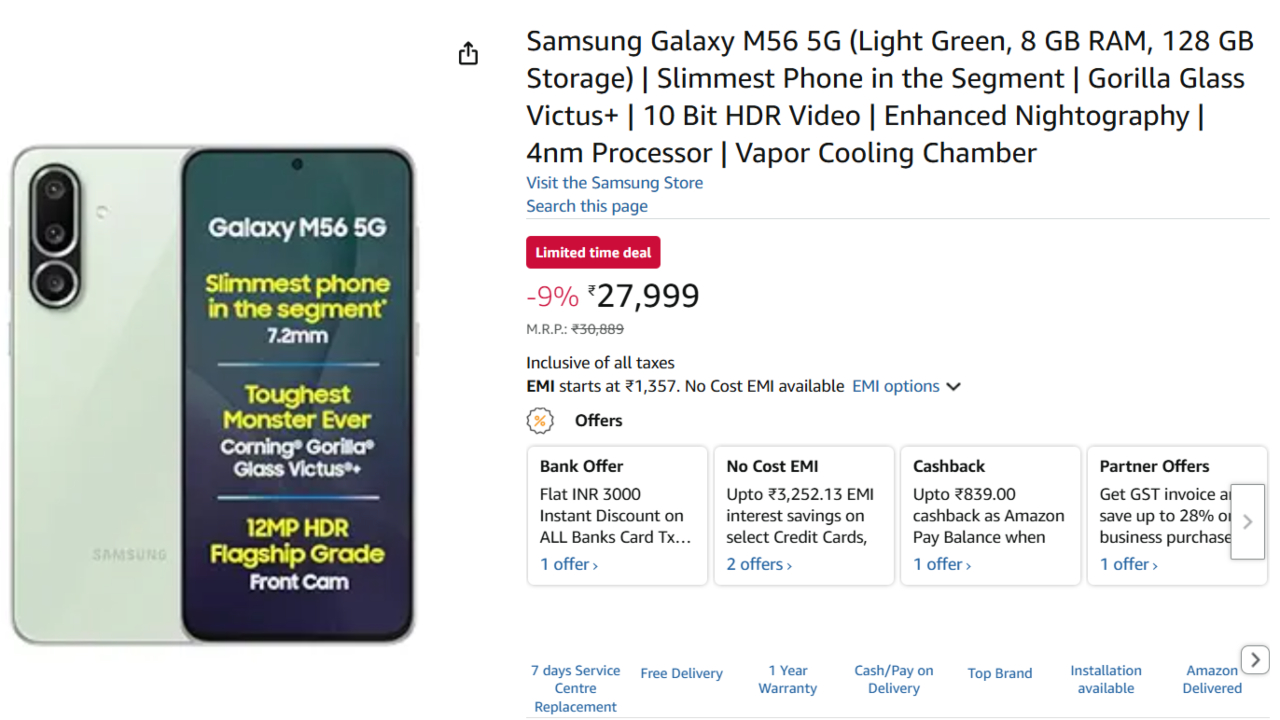The image size is (1280, 720).
Task: Click the Galaxy M56 5G product image
Action: [213, 395]
